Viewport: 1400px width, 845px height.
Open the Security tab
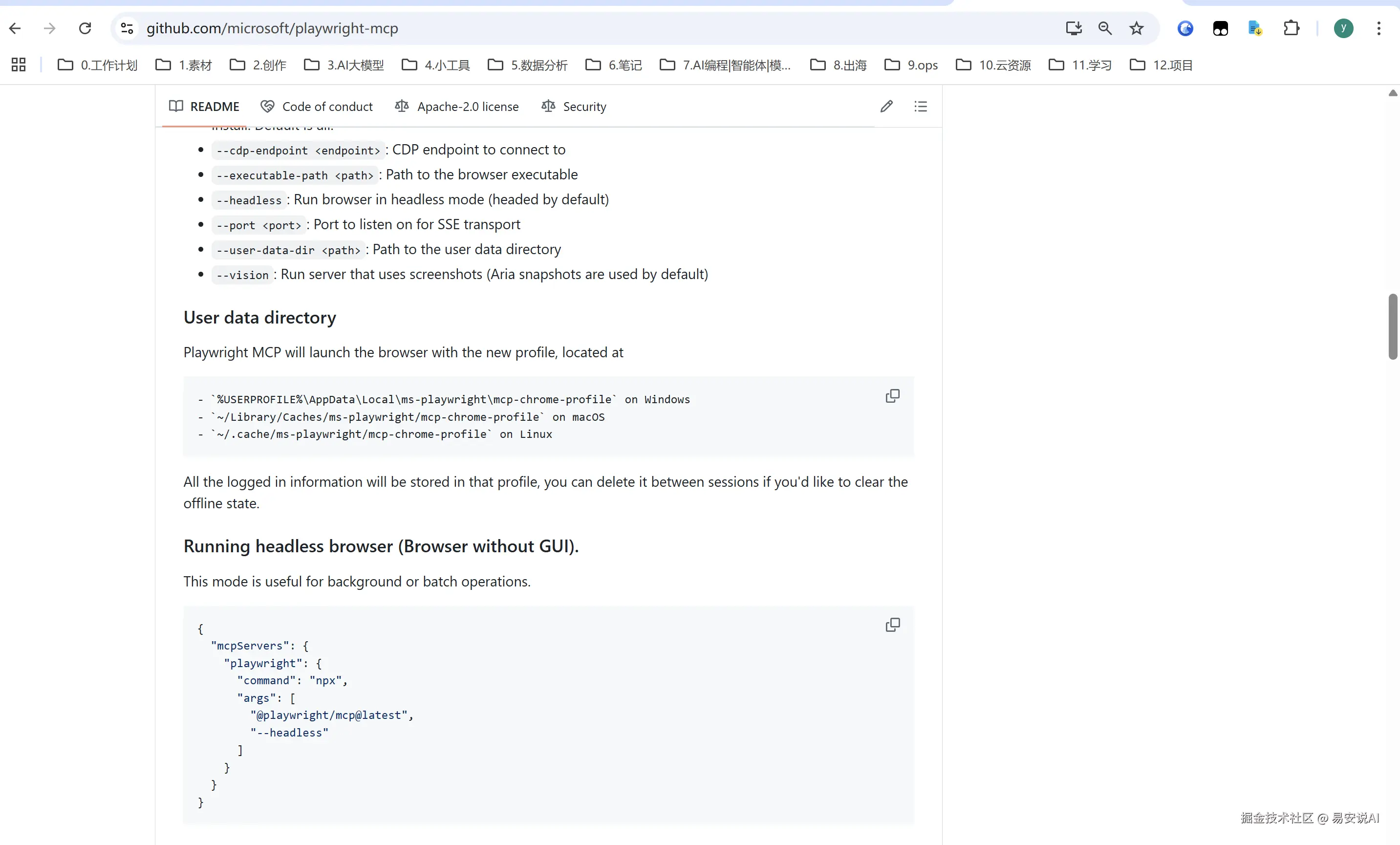(x=574, y=107)
